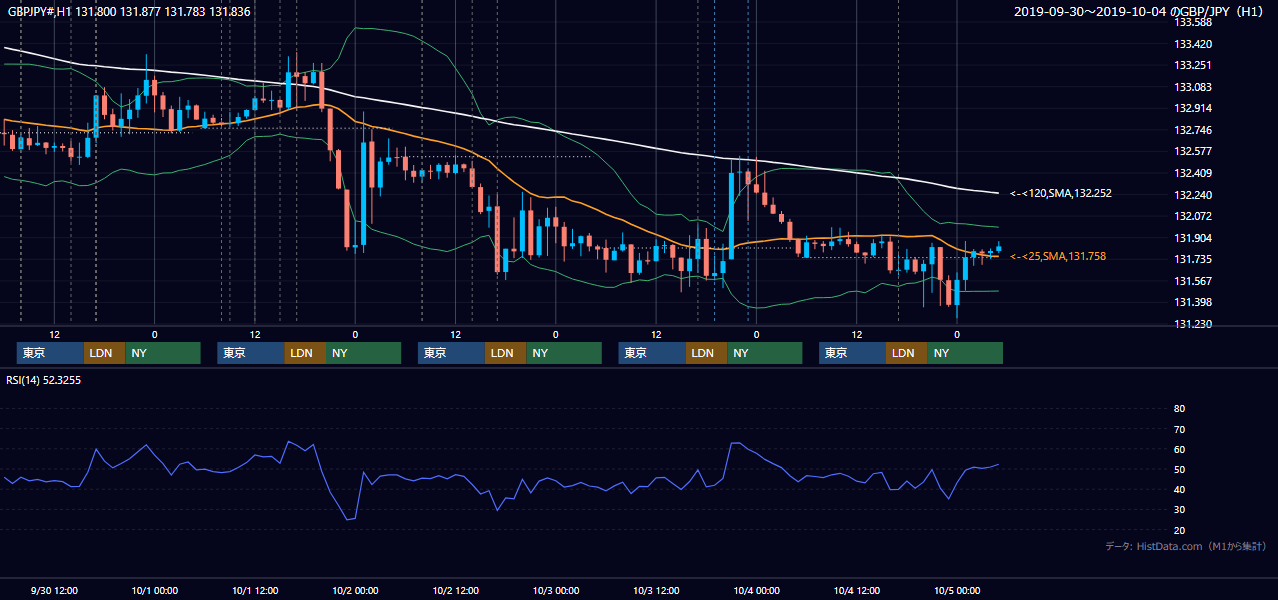Click the leftmost NY session box
The image size is (1278, 600).
click(163, 353)
